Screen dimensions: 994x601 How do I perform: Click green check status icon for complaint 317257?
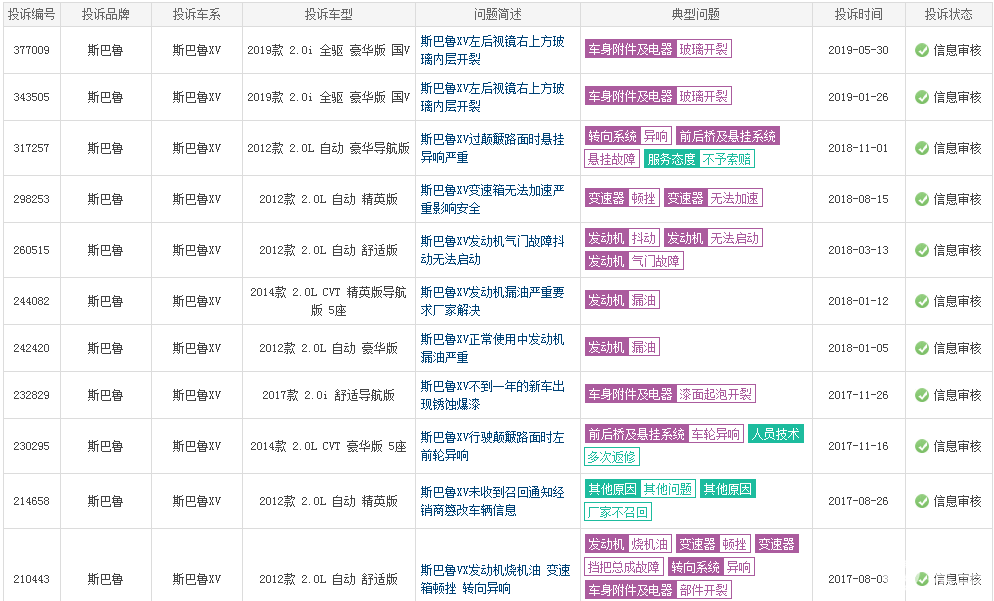click(x=922, y=148)
